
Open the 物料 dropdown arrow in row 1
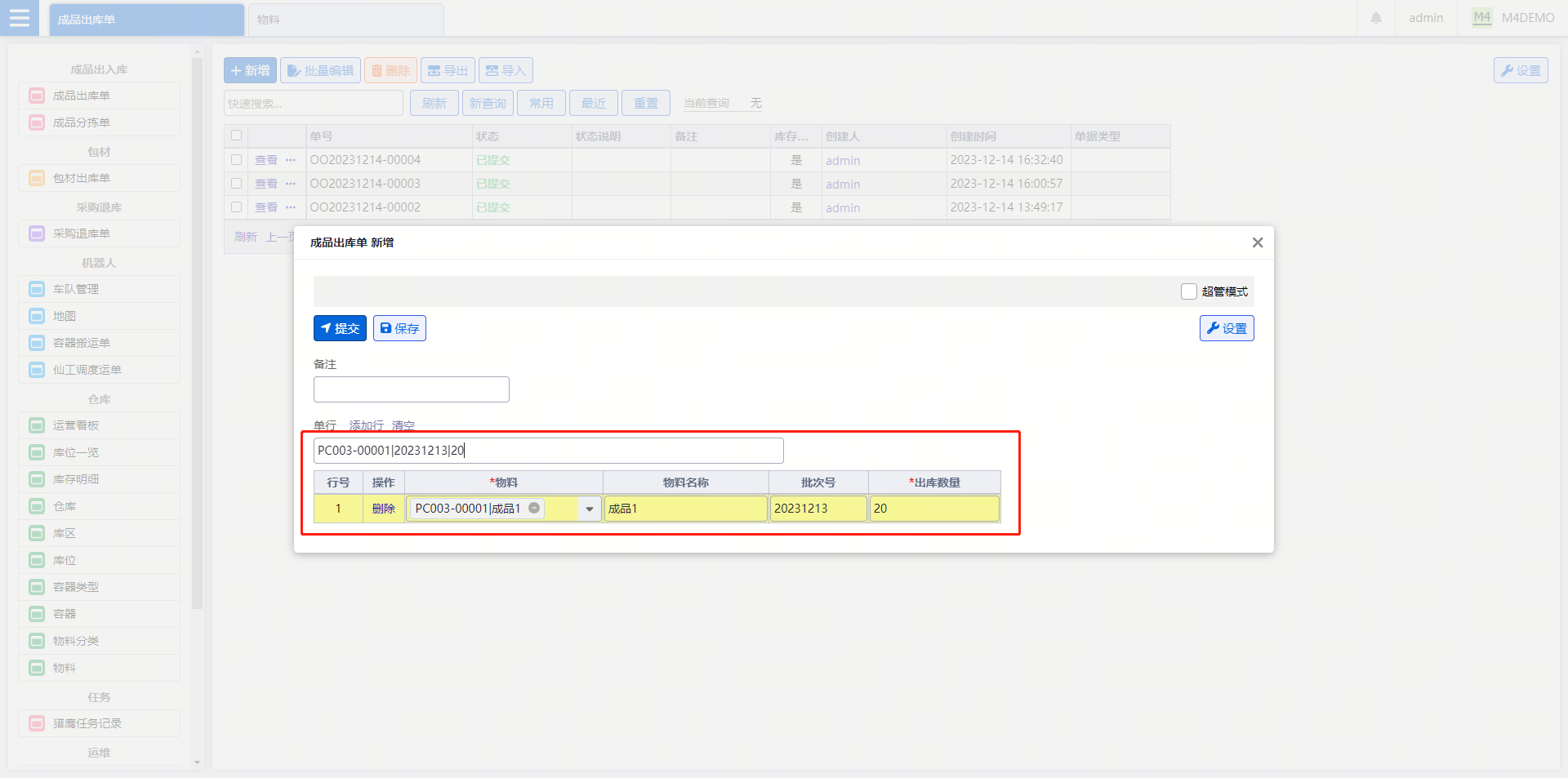click(x=590, y=509)
